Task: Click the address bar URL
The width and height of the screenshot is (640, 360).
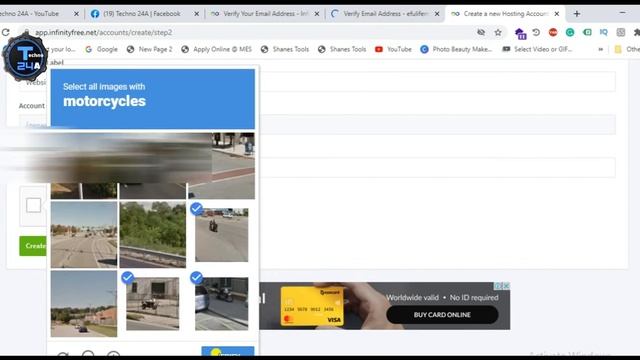Action: tap(103, 33)
